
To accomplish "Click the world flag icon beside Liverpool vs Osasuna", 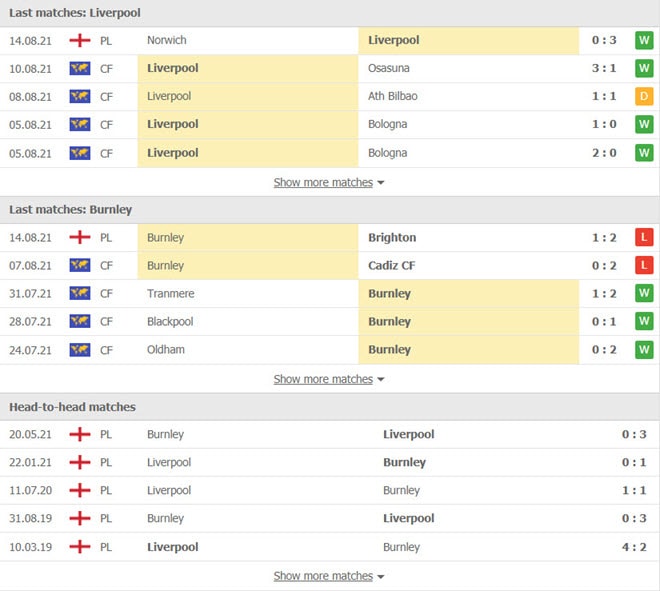I will 80,68.
